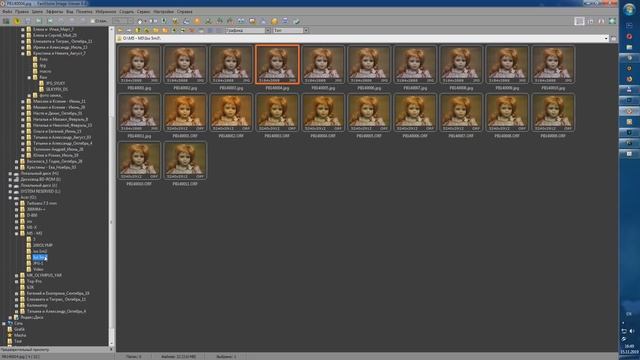The height and width of the screenshot is (360, 640).
Task: Expand the SYSTEM RESERVED drive node
Action: [10, 191]
